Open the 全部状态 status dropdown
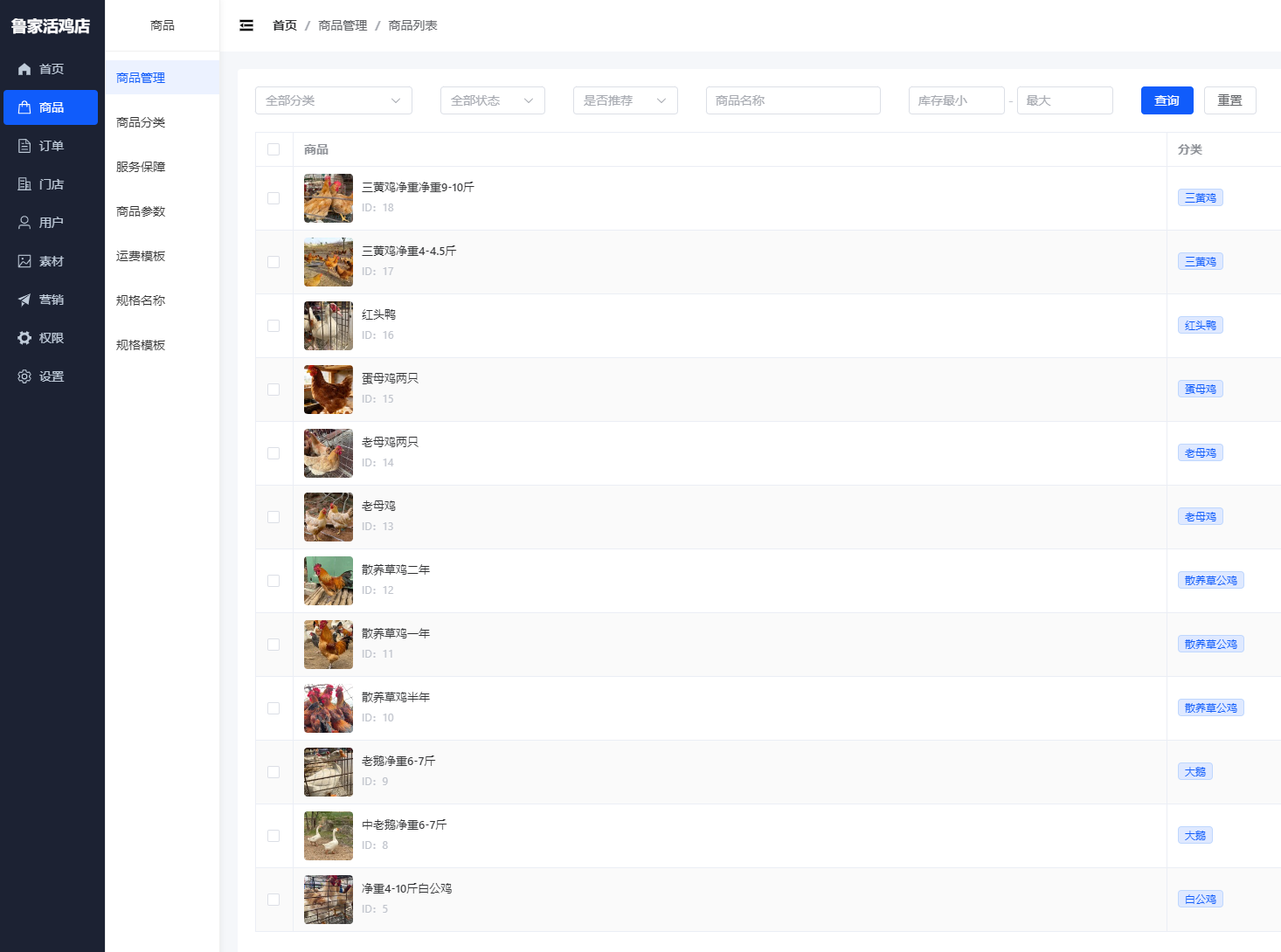The height and width of the screenshot is (952, 1281). (x=493, y=100)
